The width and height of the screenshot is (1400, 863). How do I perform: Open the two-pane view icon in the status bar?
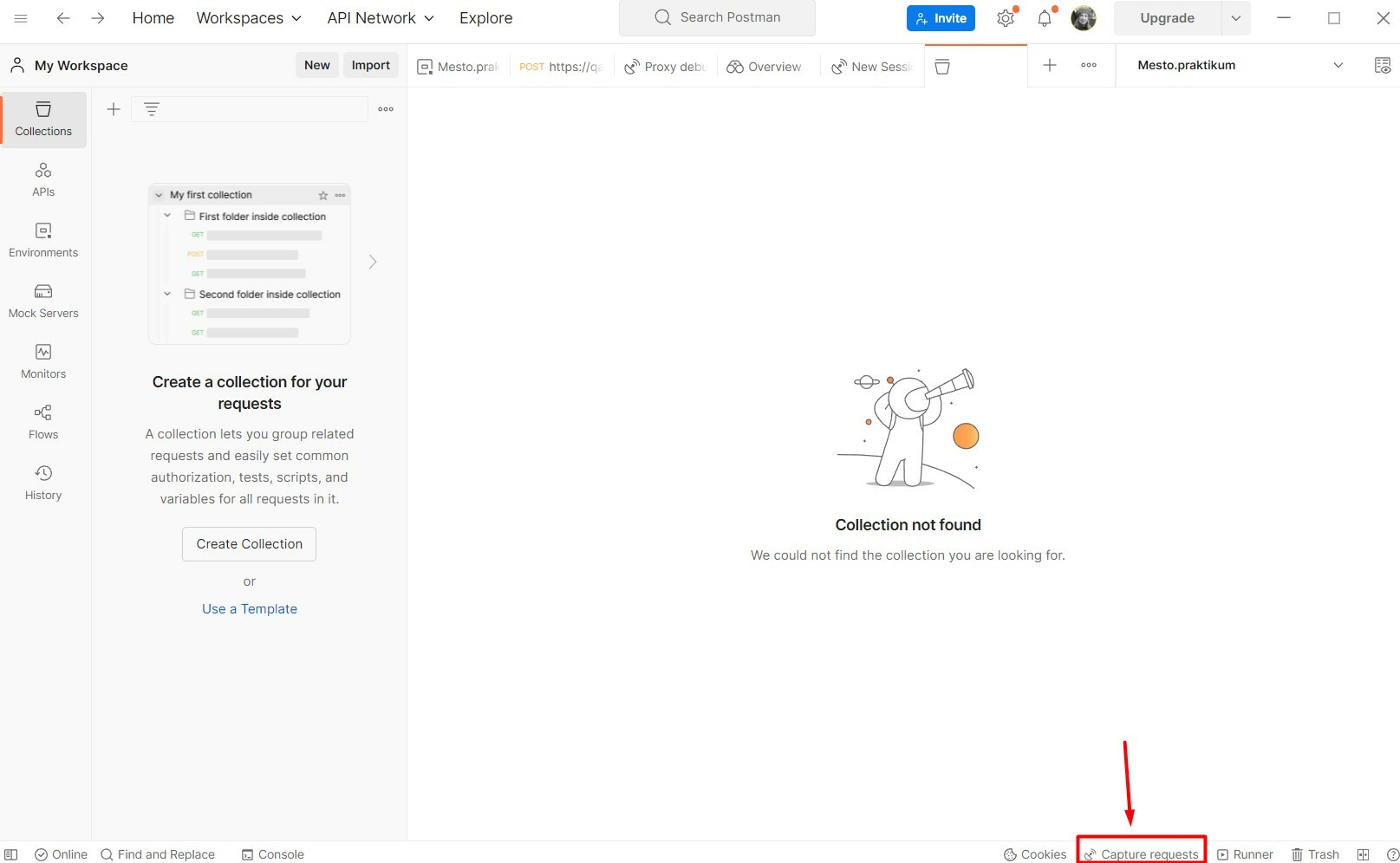pos(1364,854)
